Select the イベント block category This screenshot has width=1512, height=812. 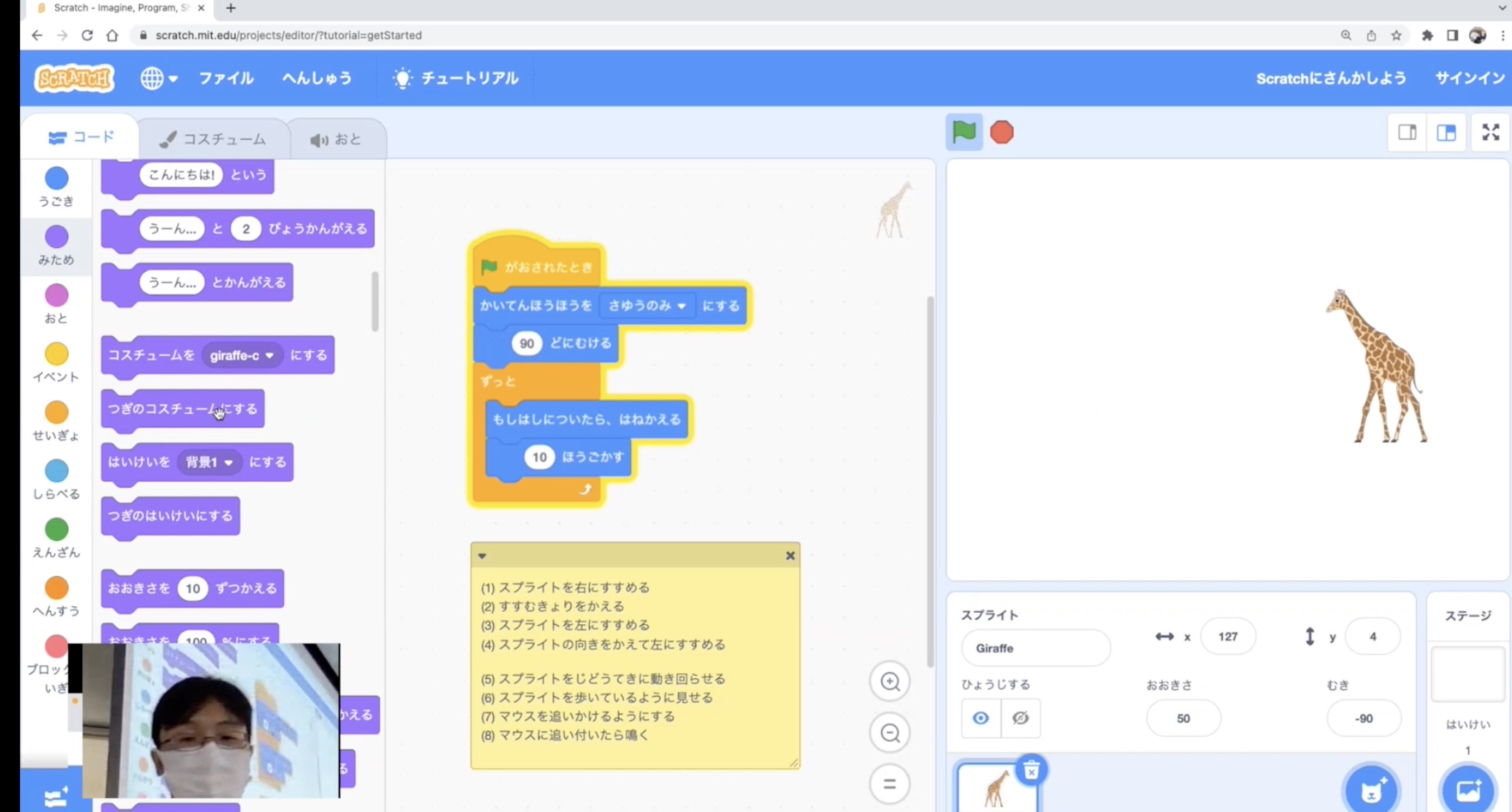click(x=56, y=363)
